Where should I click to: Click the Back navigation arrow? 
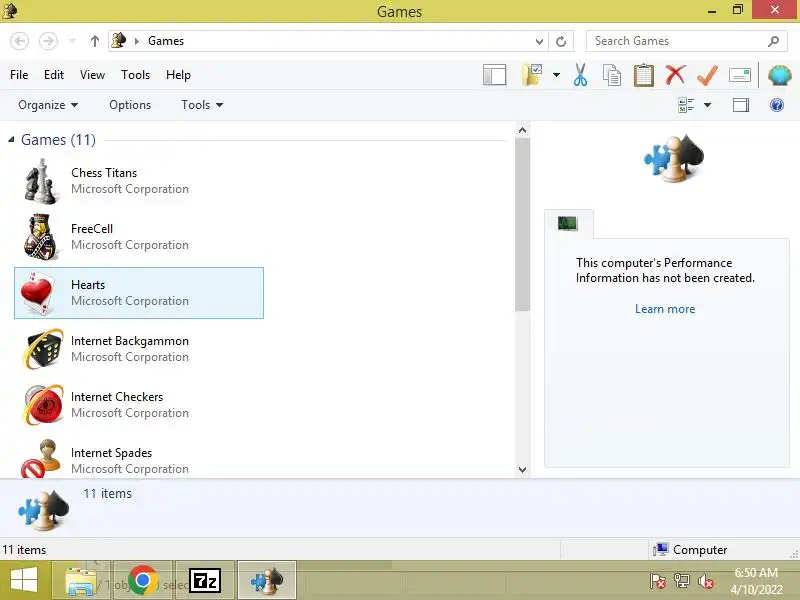click(x=19, y=41)
